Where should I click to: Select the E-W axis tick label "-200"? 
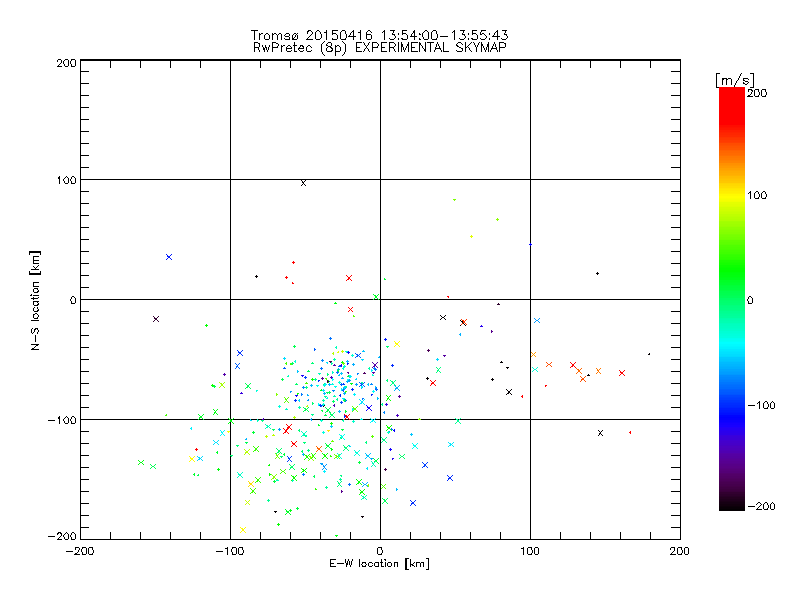pos(80,551)
